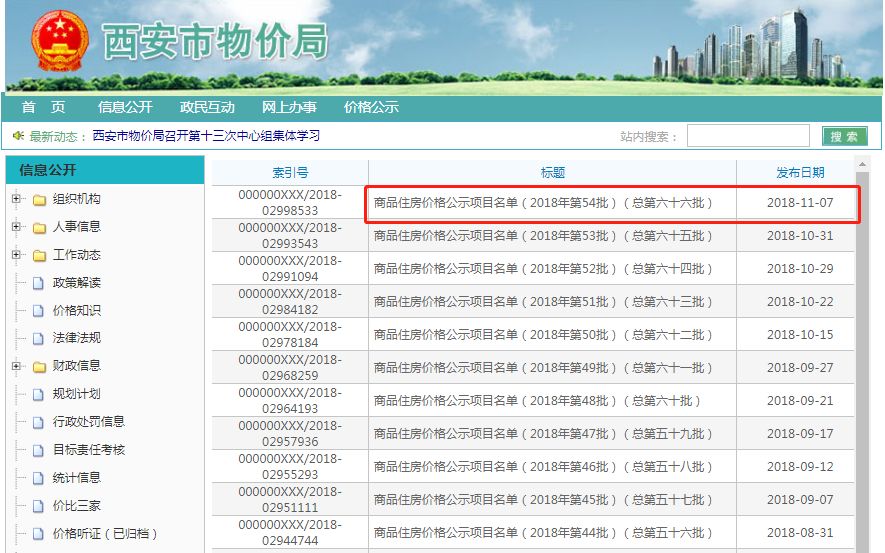This screenshot has width=885, height=553.
Task: Open the 信息公开 navigation menu
Action: (x=125, y=108)
